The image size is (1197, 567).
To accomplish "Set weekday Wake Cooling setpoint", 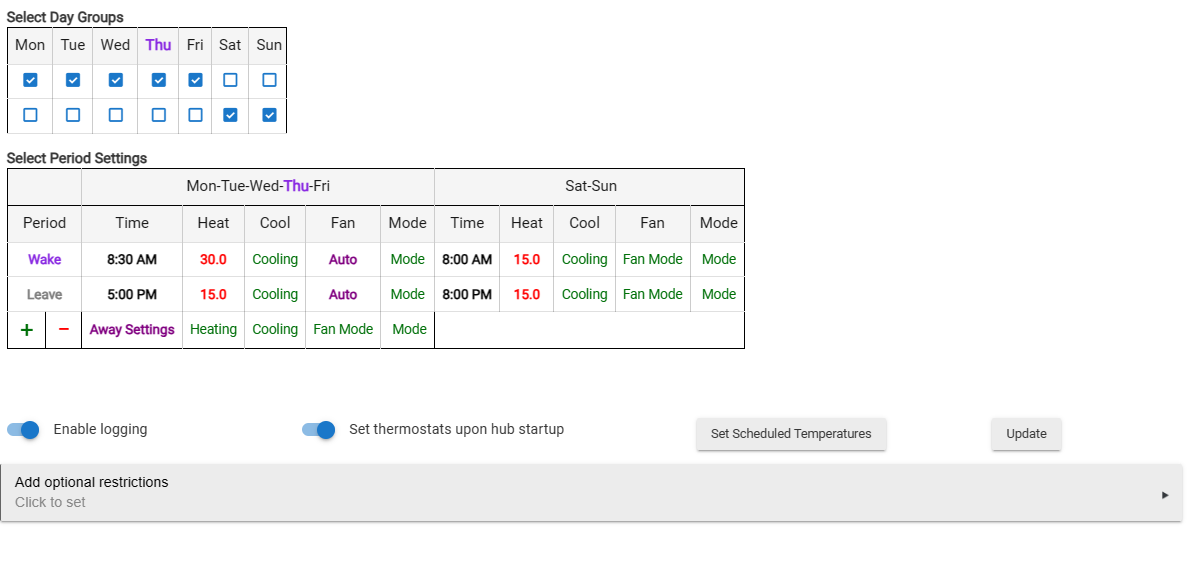I will click(x=275, y=259).
